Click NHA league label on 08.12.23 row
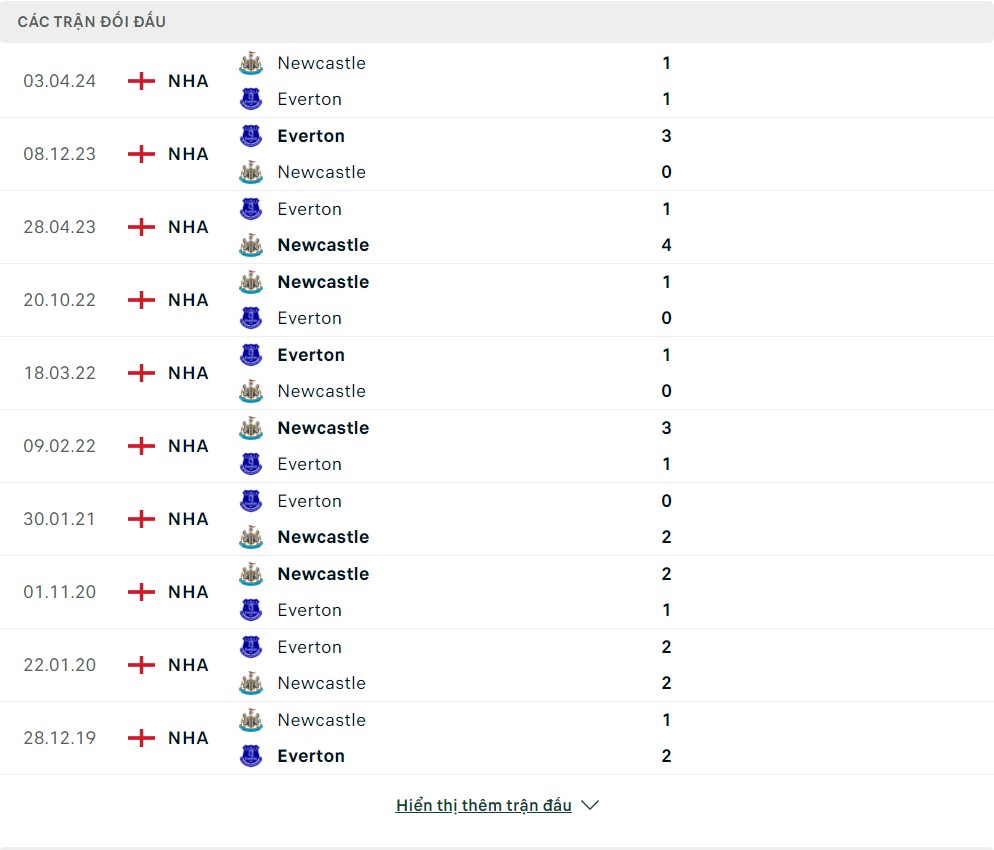 188,154
